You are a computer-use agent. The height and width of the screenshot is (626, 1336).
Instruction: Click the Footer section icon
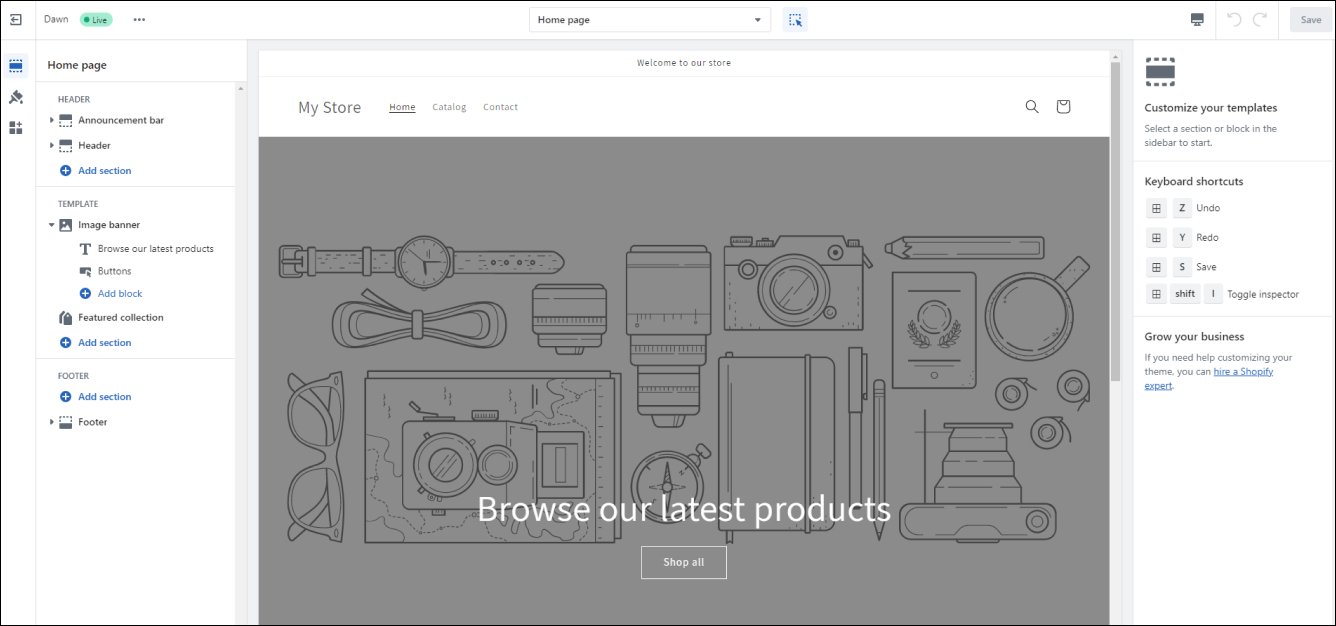(x=66, y=422)
